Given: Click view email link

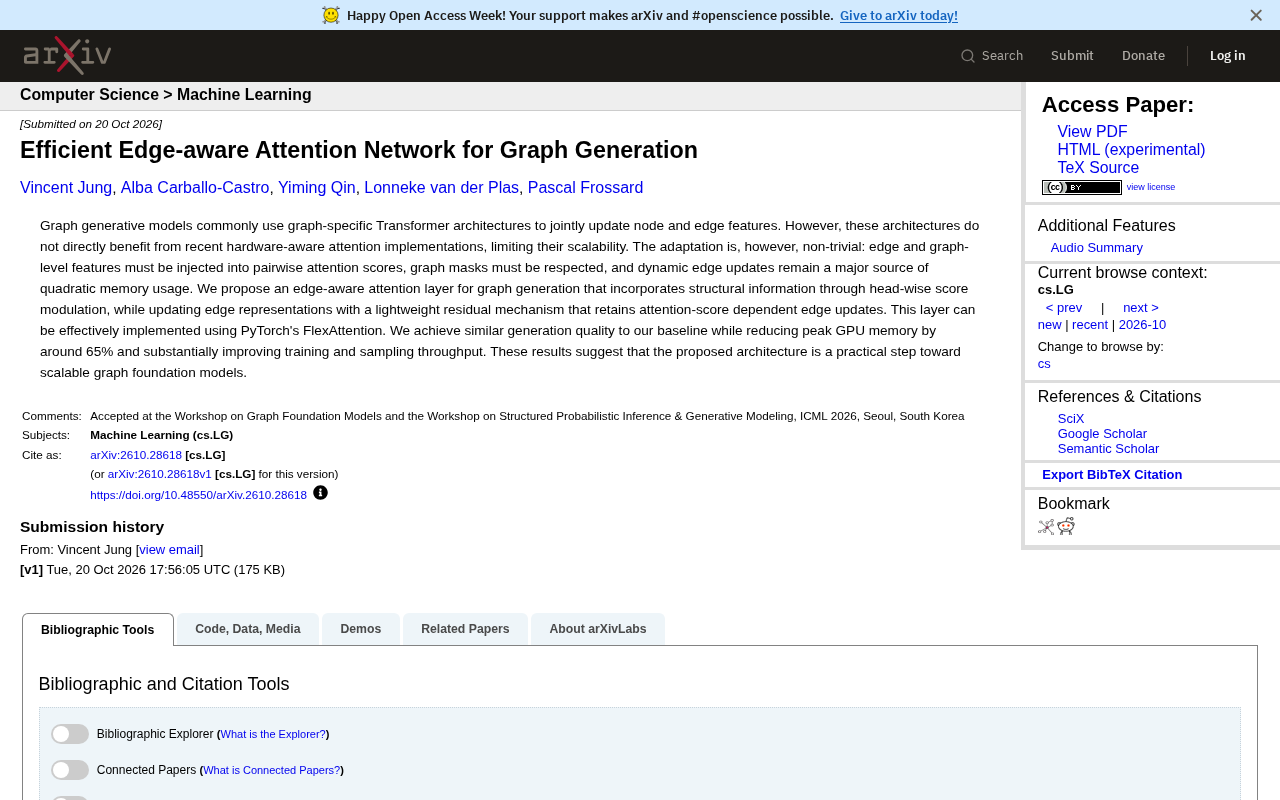Looking at the screenshot, I should (170, 550).
